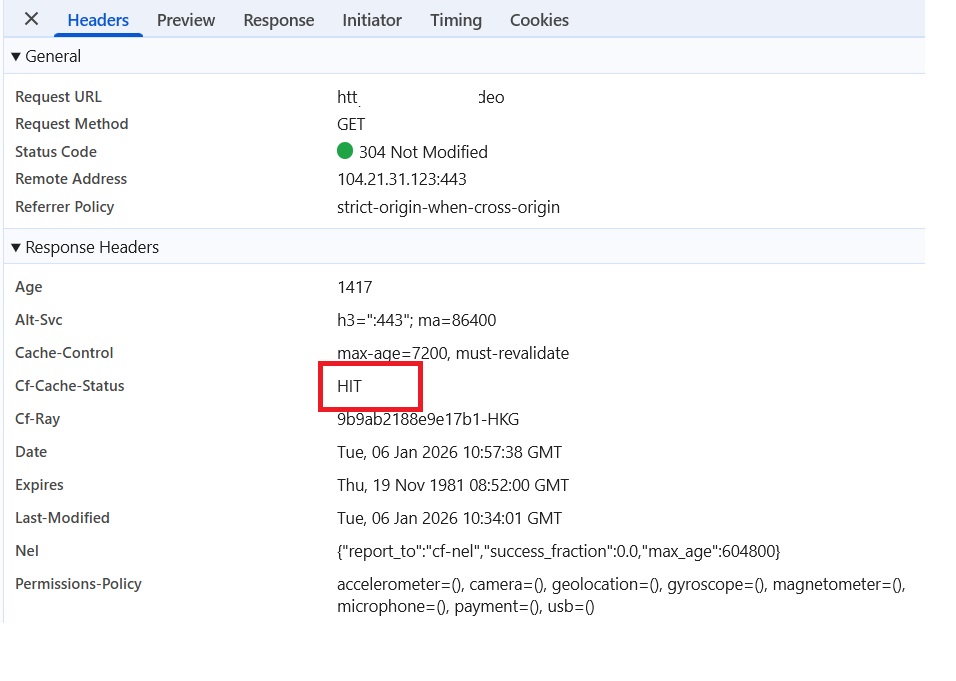Click the green status code indicator
Screen dimensions: 956x681
(x=345, y=151)
